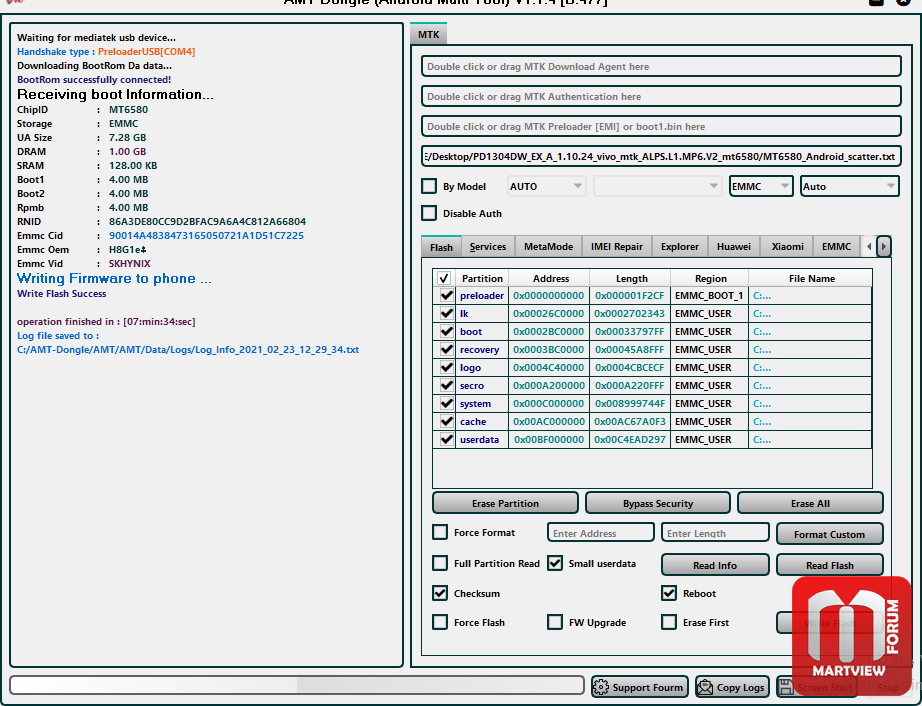
Task: Click the scatter file path field
Action: [662, 156]
